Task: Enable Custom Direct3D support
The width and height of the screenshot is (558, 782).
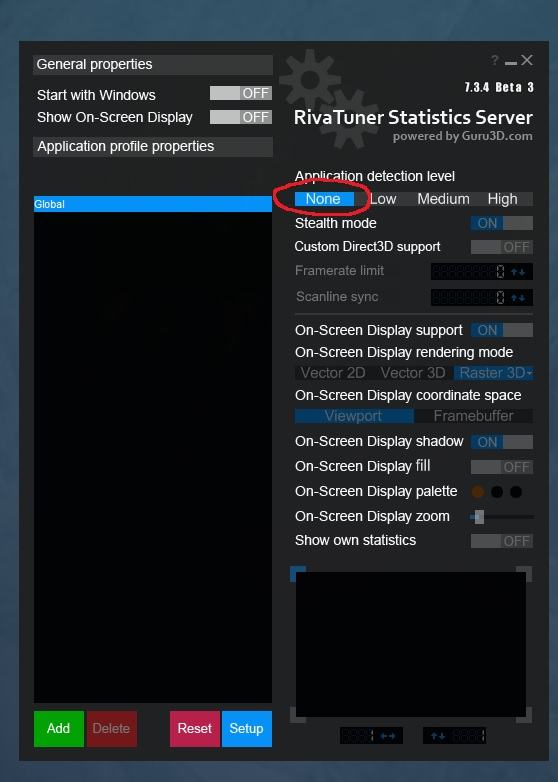Action: [502, 247]
